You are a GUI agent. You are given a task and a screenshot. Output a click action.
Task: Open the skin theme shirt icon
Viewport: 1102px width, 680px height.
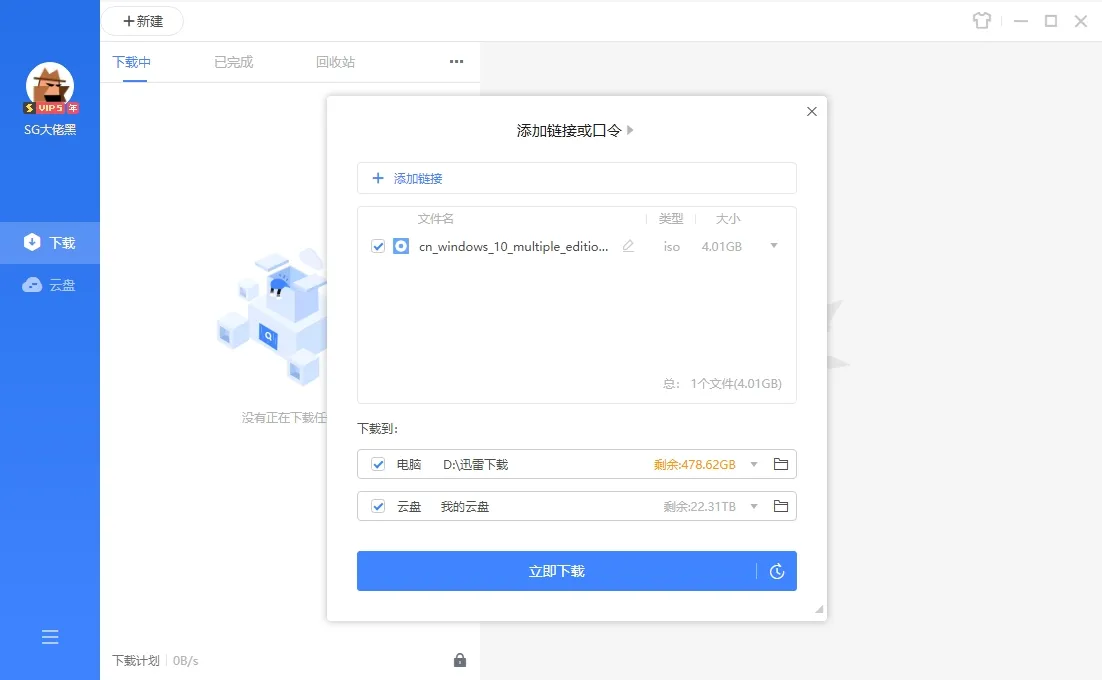point(982,21)
